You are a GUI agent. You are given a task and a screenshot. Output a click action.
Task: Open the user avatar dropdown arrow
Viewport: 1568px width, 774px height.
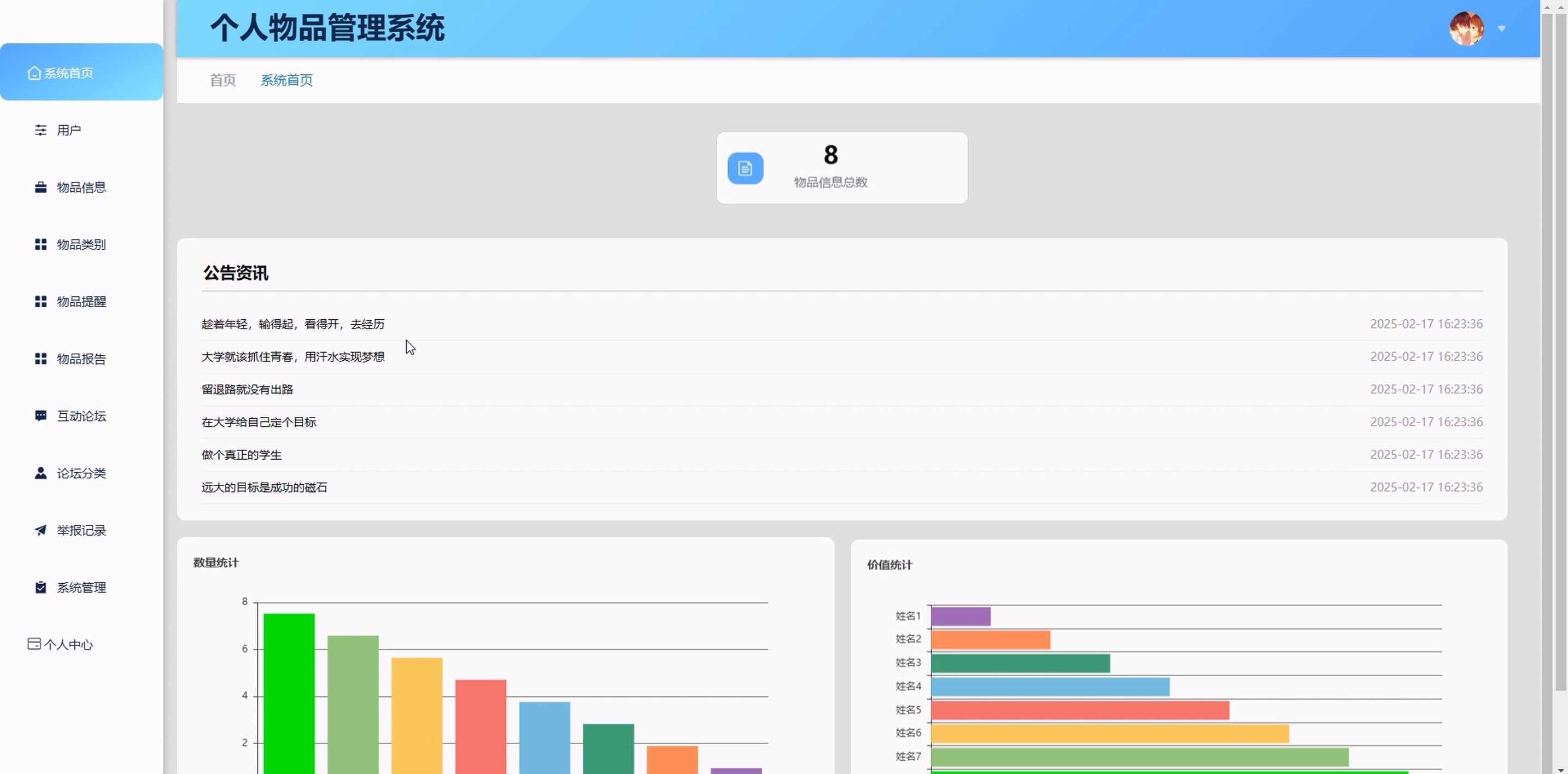point(1502,28)
